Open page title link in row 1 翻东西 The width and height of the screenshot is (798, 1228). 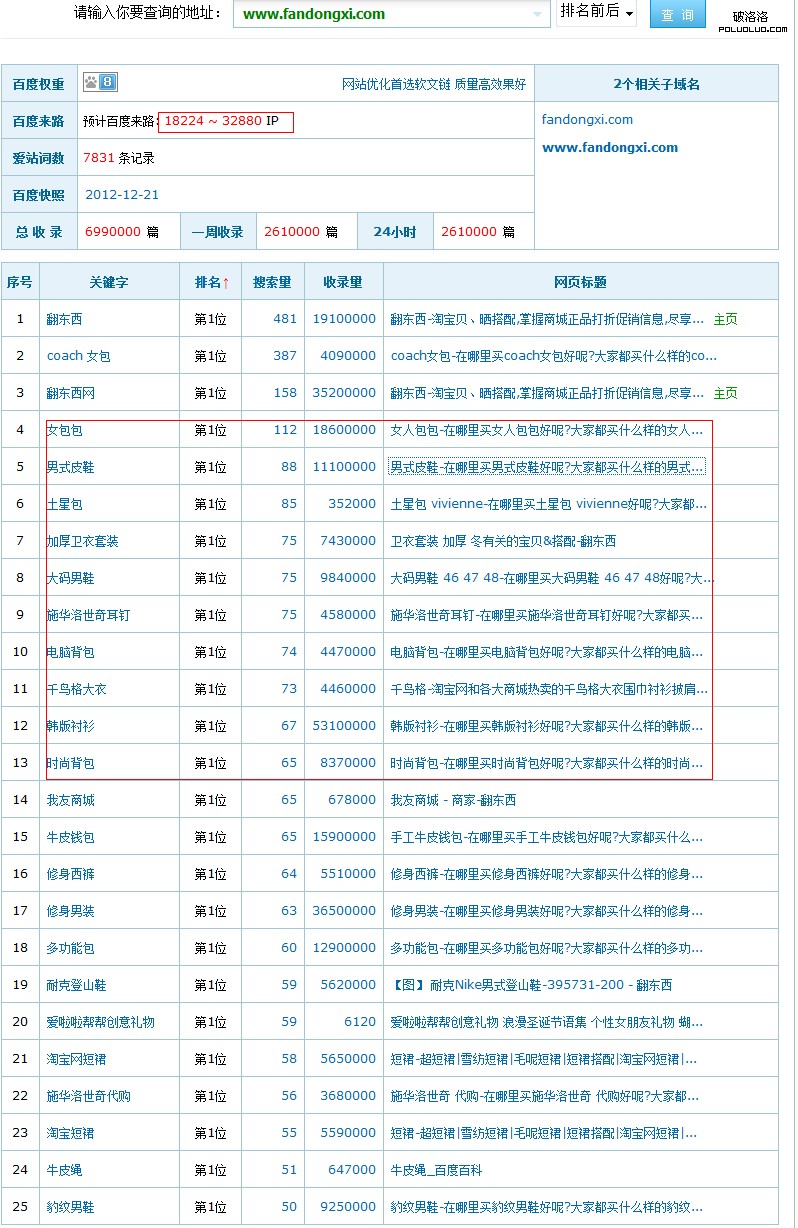547,320
